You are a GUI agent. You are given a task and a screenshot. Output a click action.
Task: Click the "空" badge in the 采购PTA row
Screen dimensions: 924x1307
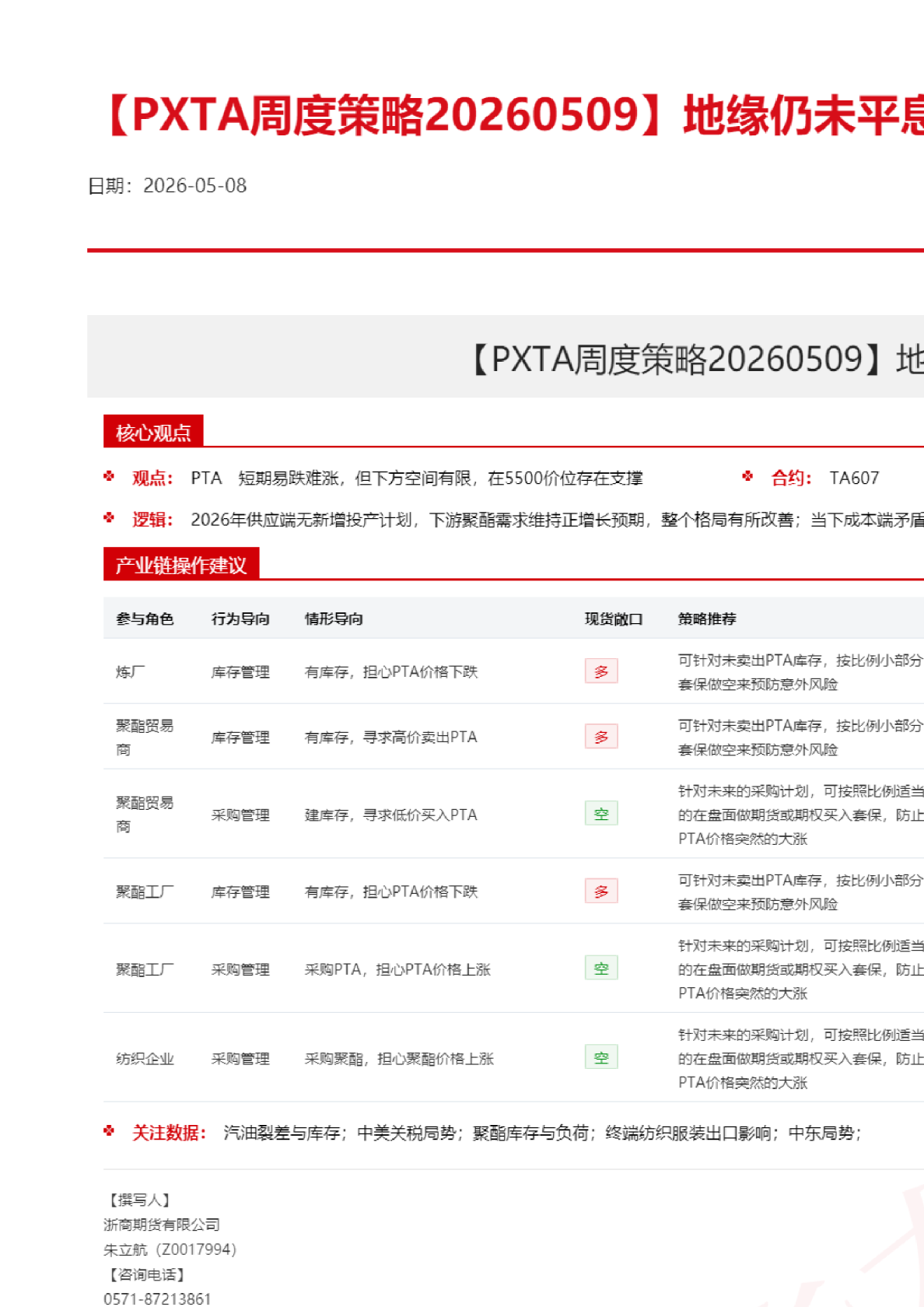tap(601, 969)
